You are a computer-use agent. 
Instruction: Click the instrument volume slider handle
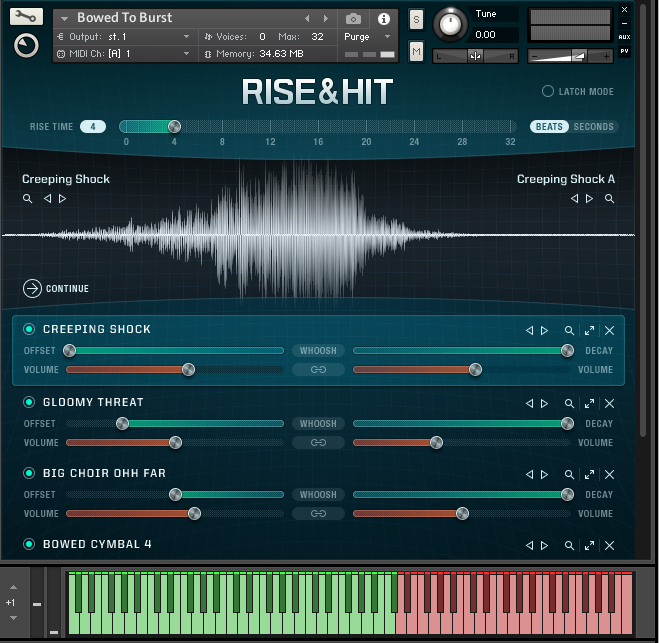(x=578, y=56)
